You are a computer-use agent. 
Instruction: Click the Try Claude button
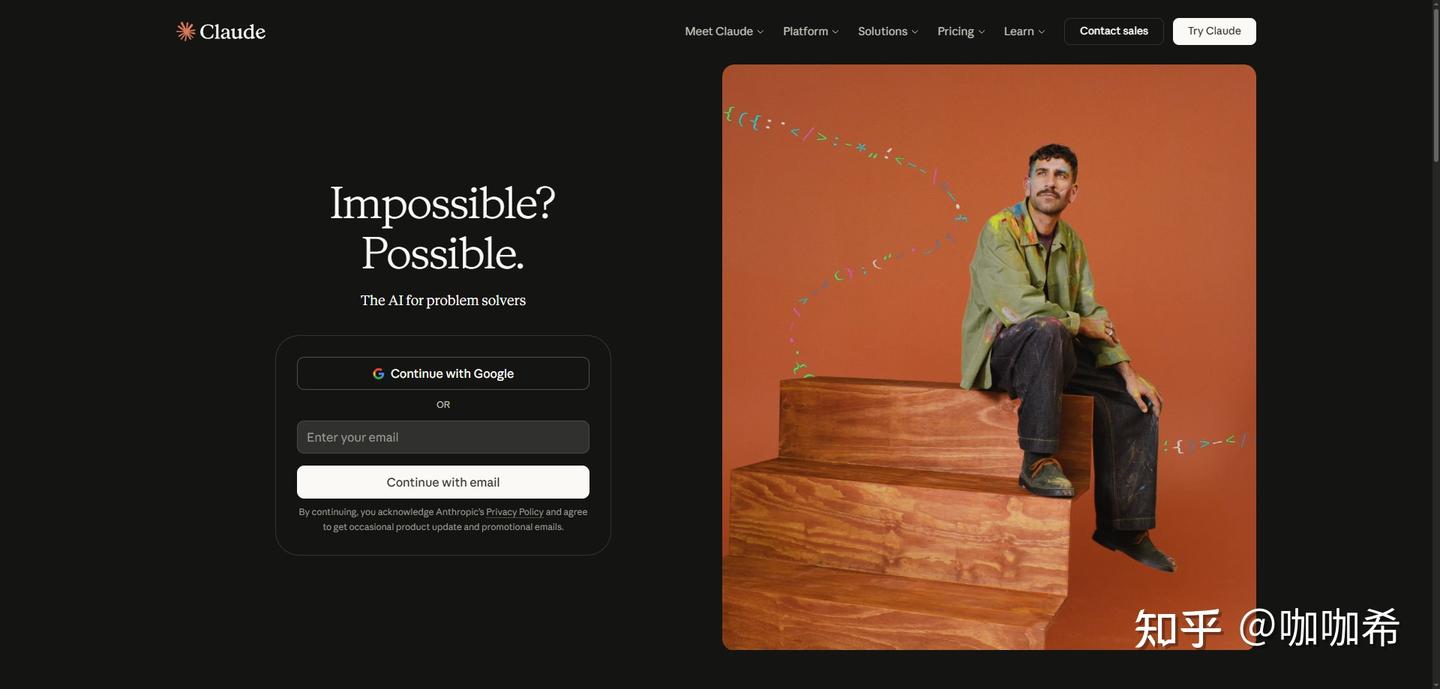1214,31
